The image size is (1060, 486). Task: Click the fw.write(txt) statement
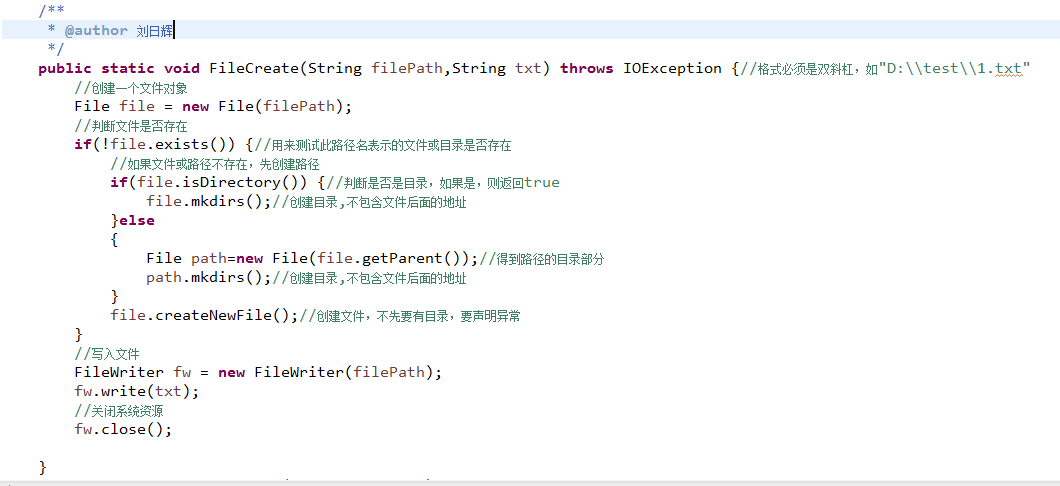(x=137, y=391)
